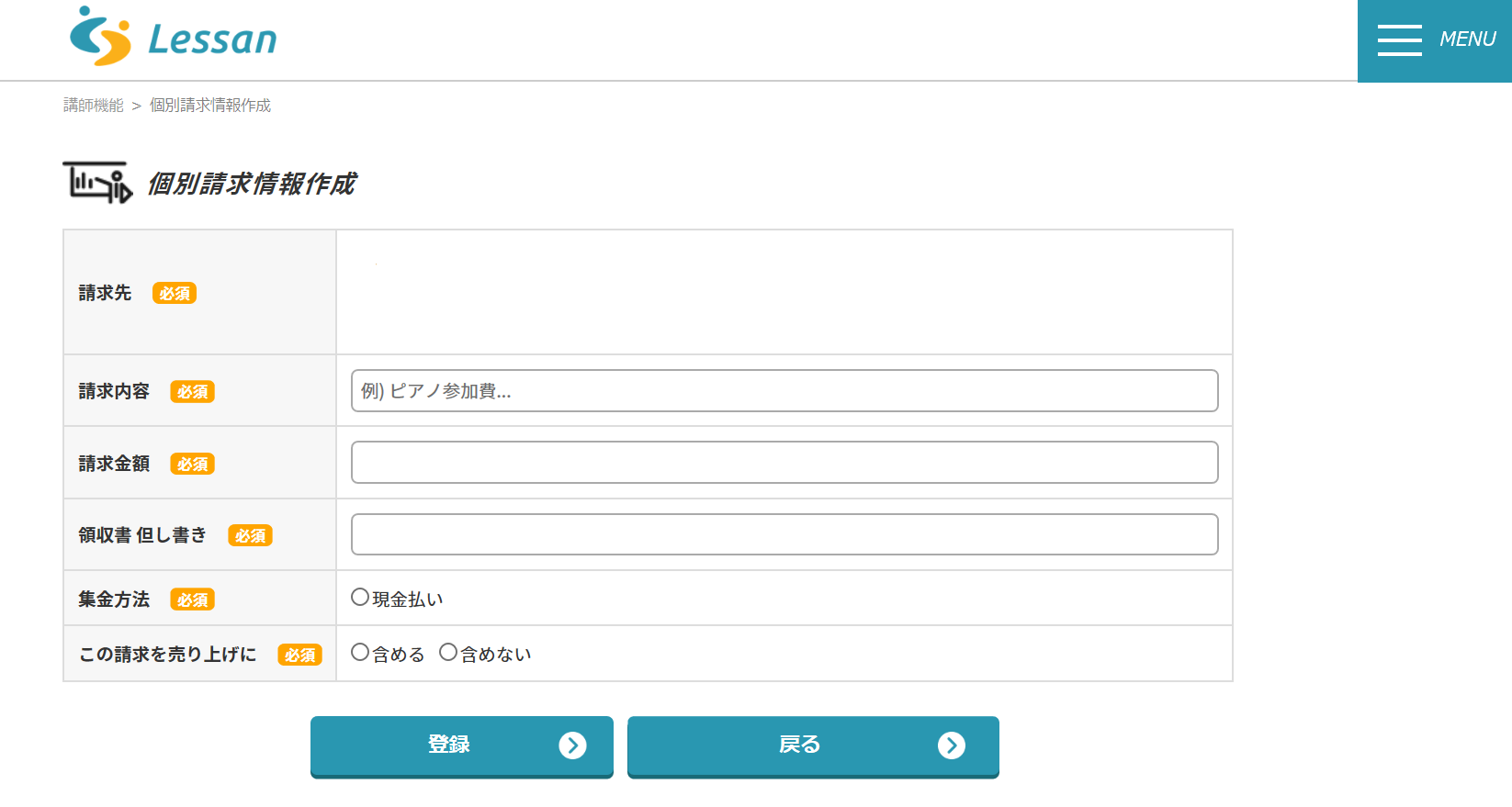Click the 必須 badge next to 請求先
Screen dimensions: 1512x807
click(x=175, y=293)
